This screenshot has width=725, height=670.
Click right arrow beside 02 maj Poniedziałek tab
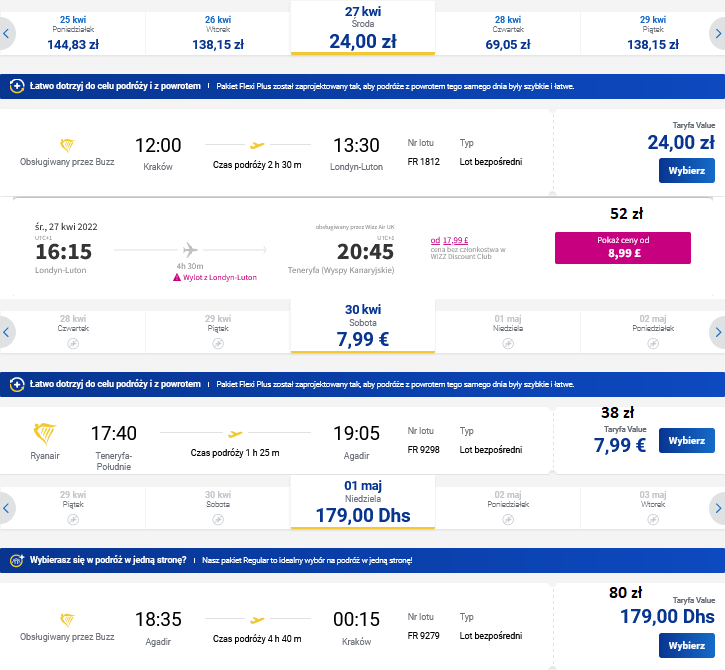click(x=718, y=332)
